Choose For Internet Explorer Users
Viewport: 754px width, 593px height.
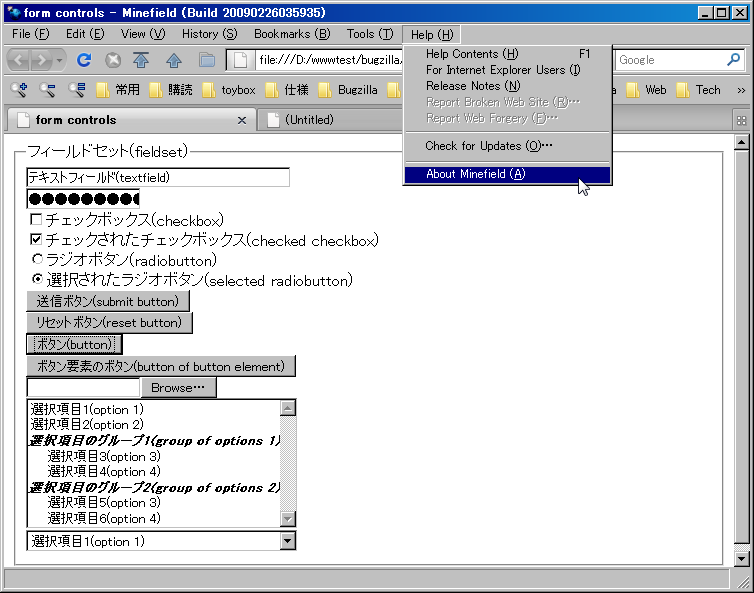[x=508, y=70]
